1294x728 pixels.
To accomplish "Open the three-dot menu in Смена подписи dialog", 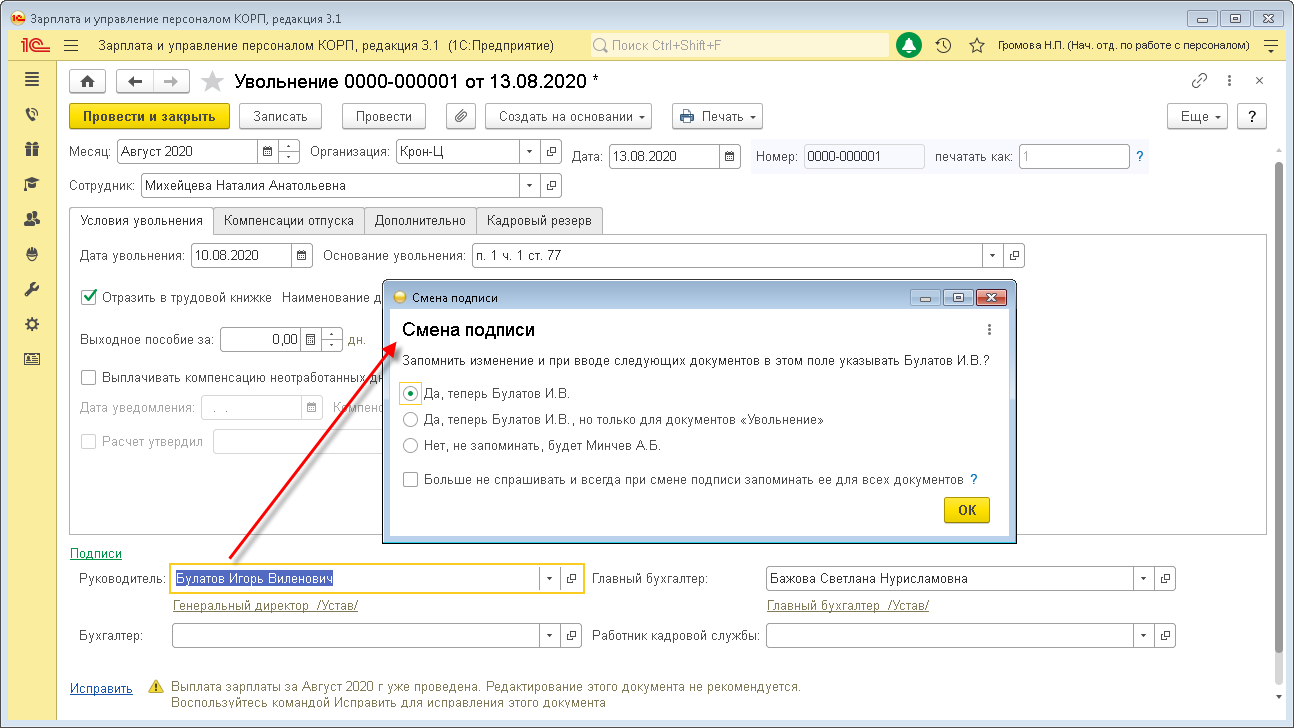I will coord(989,330).
